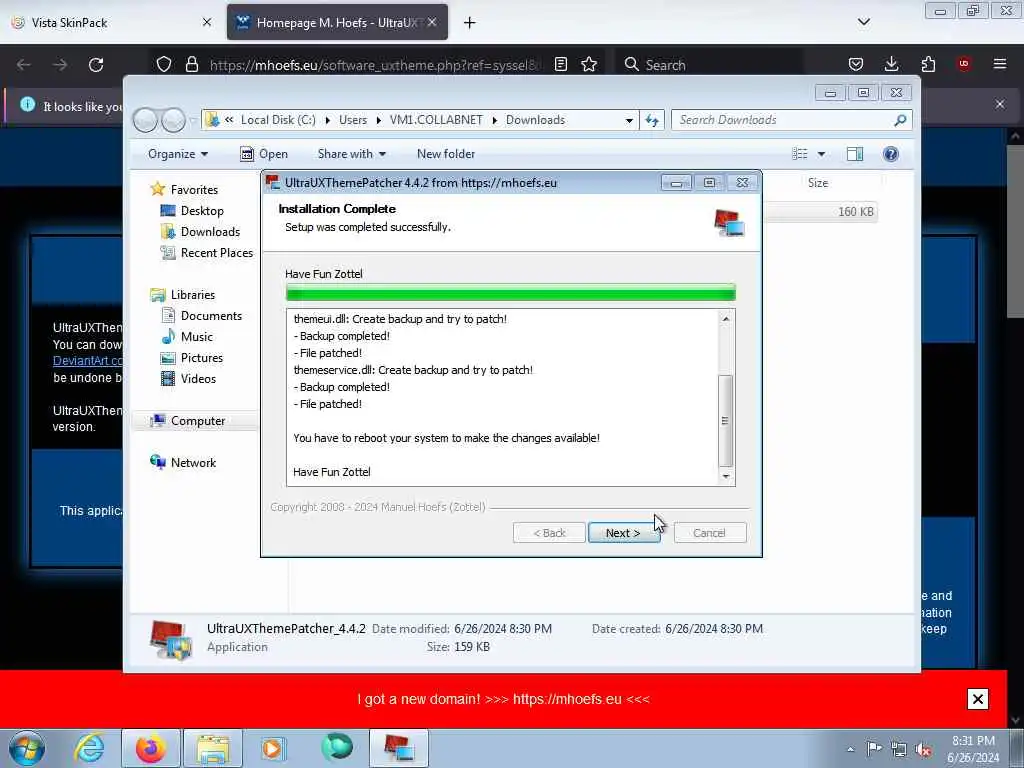The image size is (1024, 768).
Task: Dismiss the Firefox notification bar
Action: (1000, 104)
